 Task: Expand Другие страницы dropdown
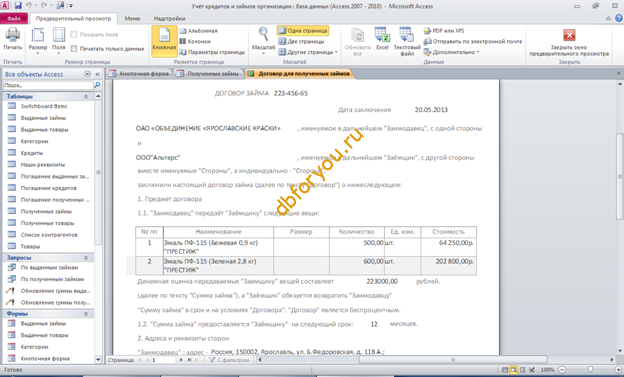[x=308, y=52]
